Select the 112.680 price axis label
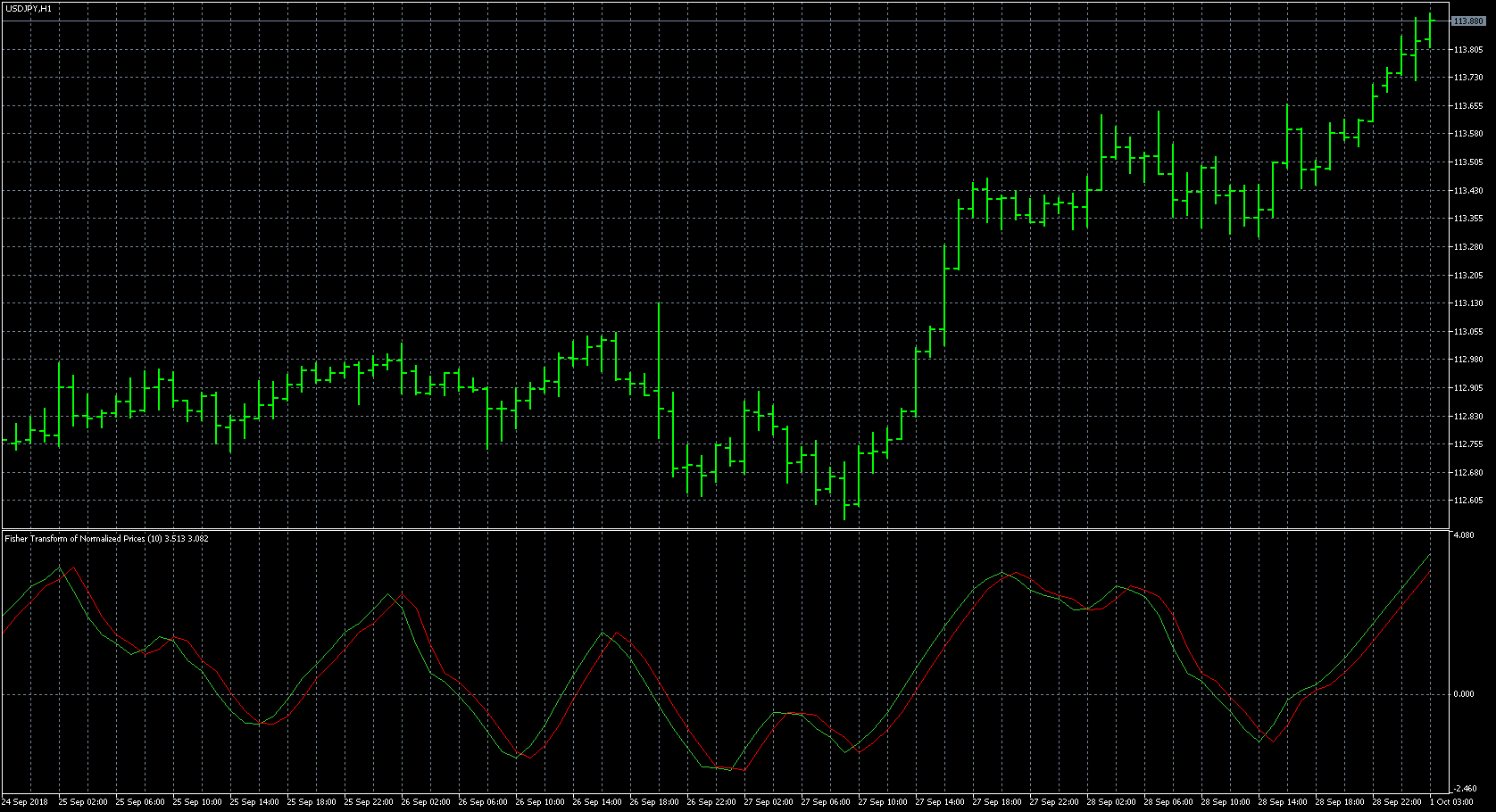 [1469, 473]
